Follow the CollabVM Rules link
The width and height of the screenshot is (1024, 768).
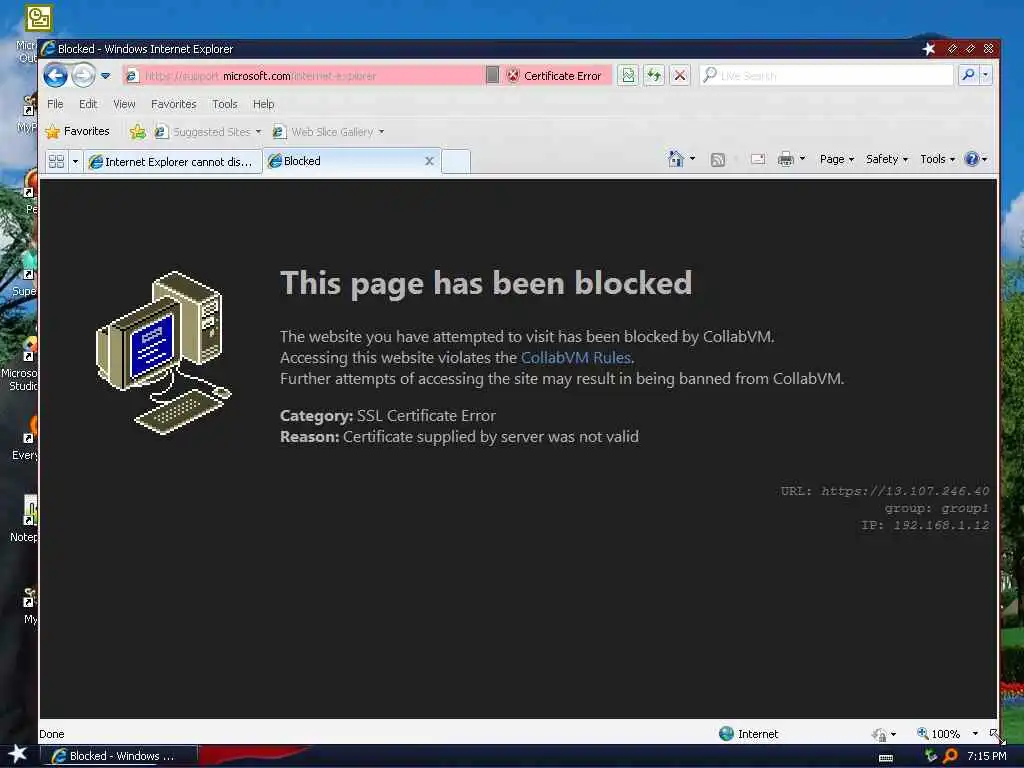[575, 358]
